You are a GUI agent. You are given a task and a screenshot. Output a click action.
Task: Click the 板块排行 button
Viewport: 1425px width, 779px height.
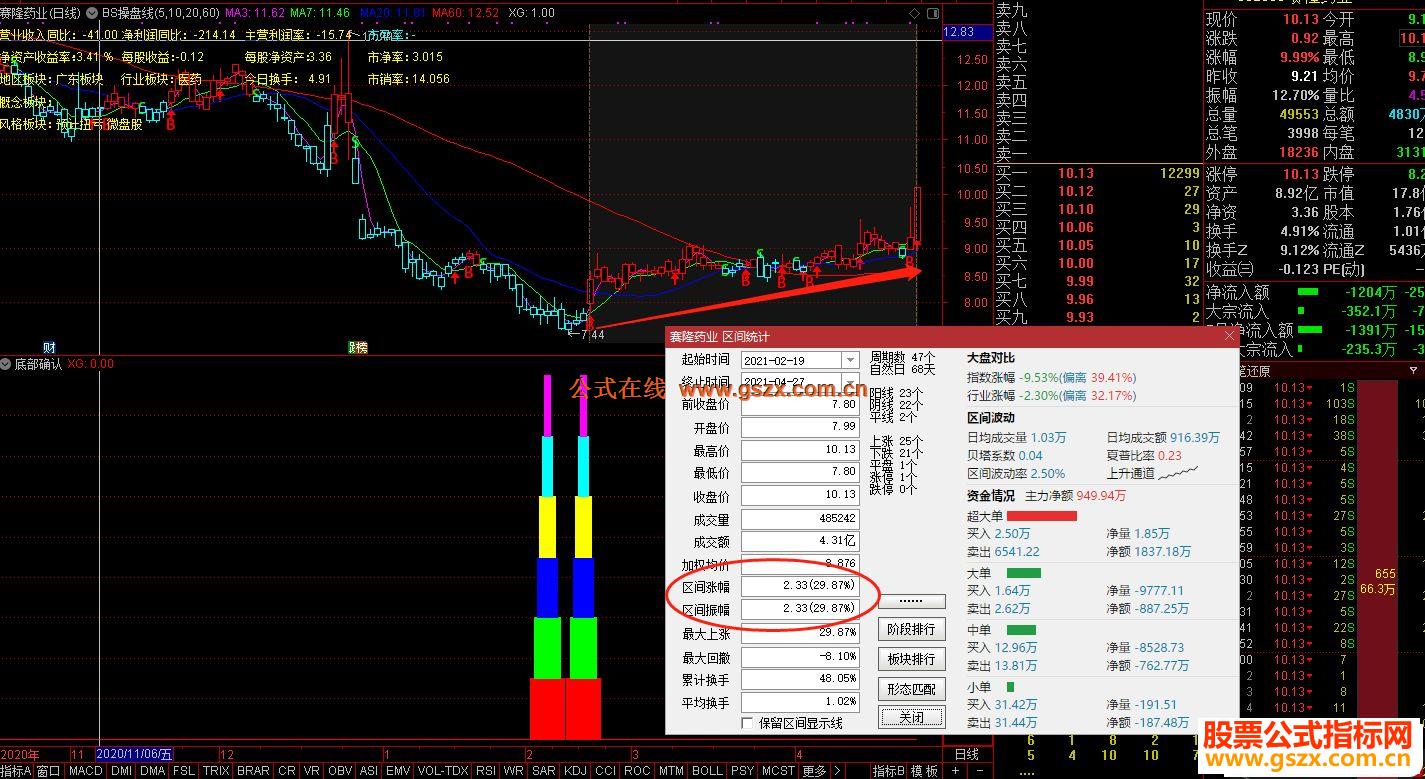[911, 659]
